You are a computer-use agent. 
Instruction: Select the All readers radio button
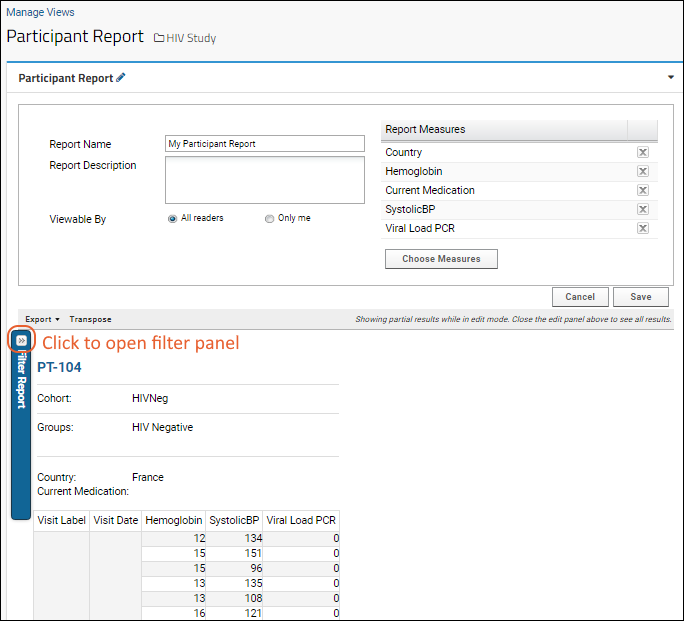coord(173,218)
